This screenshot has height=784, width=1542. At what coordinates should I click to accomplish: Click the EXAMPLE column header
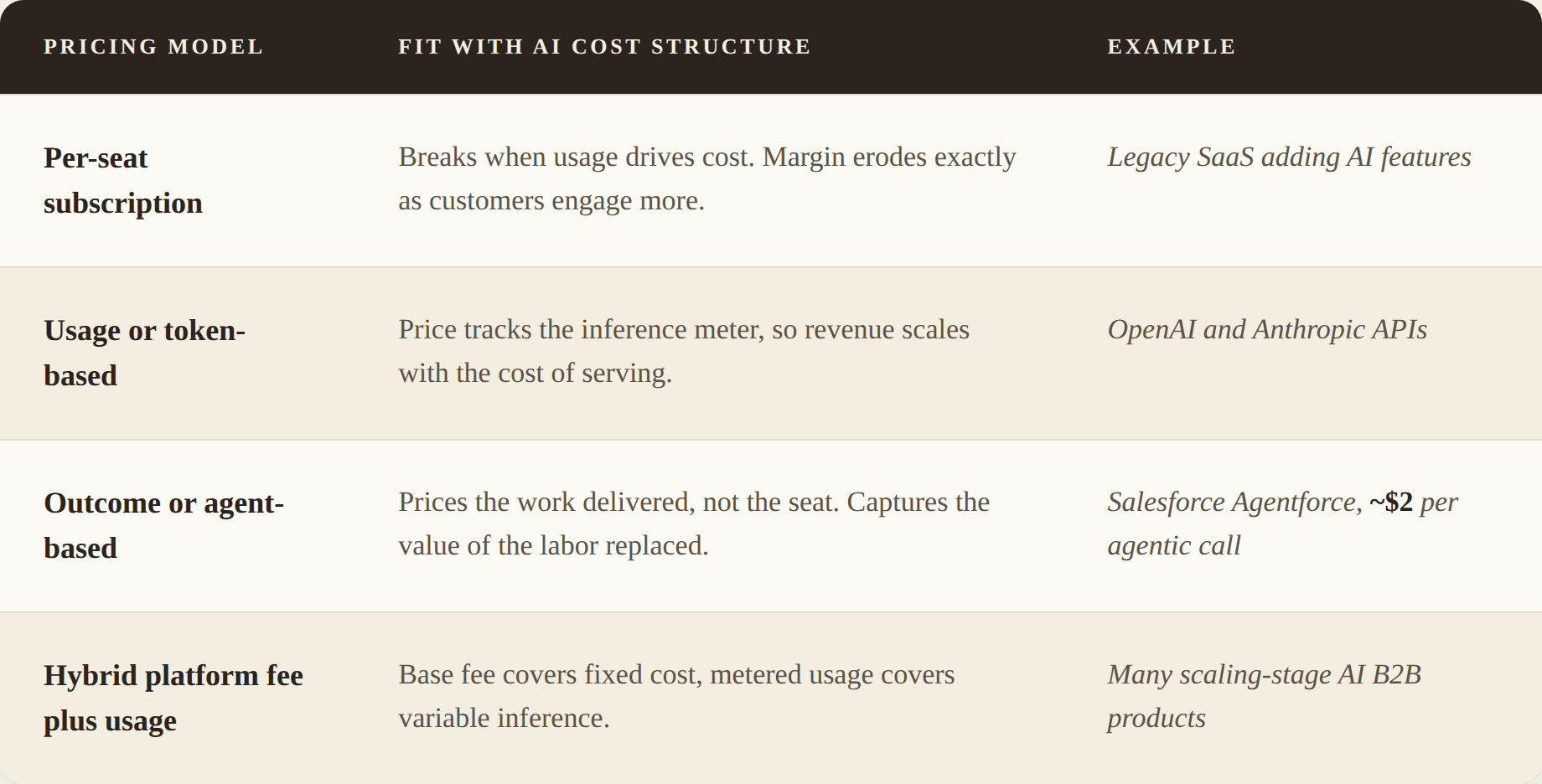tap(1172, 47)
